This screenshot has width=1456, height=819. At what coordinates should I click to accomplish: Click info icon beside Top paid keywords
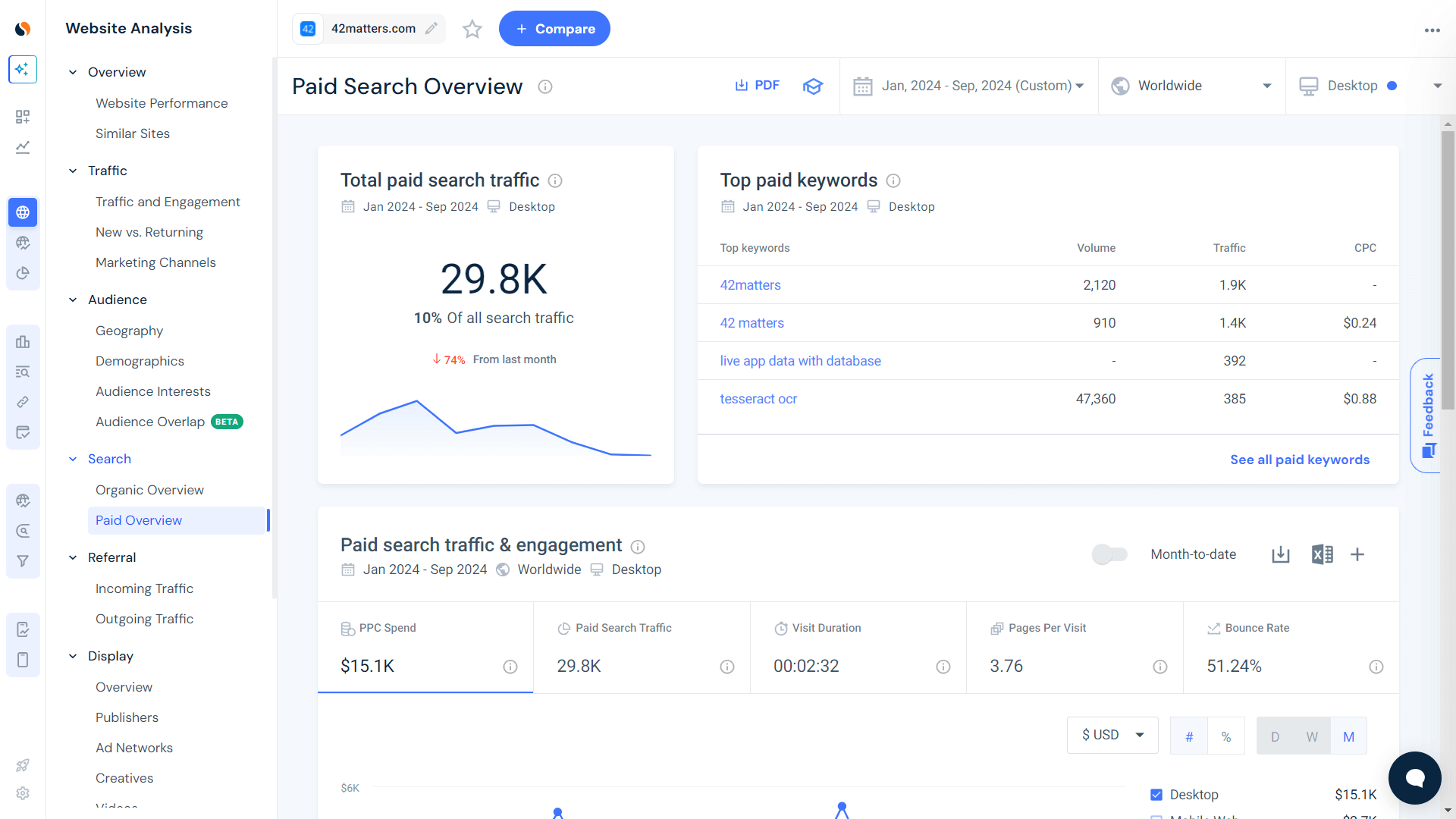tap(893, 180)
